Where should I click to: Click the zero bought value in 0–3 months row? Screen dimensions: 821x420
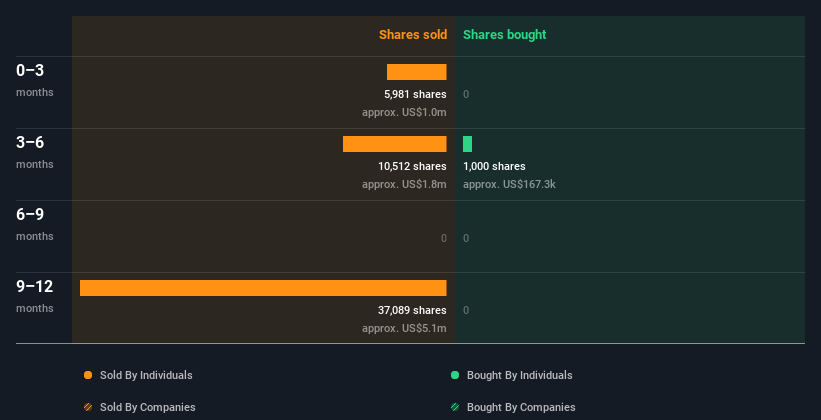466,94
